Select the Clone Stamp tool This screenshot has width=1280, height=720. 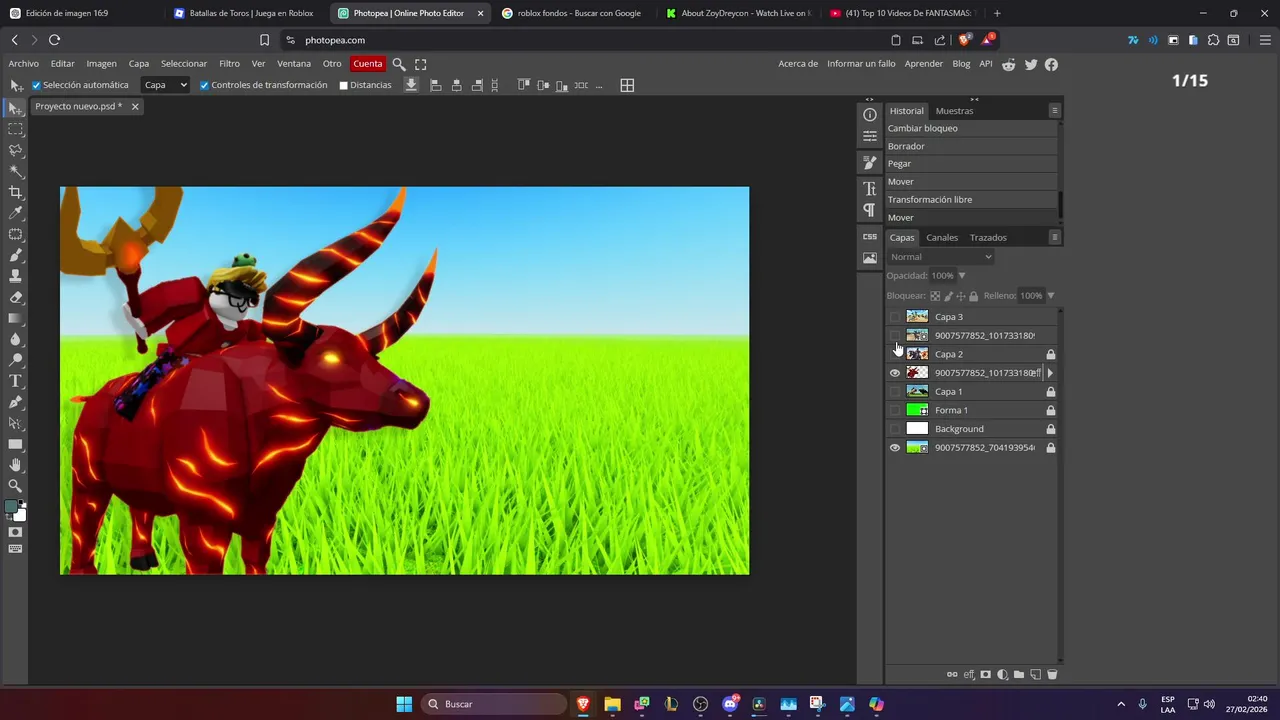[15, 276]
